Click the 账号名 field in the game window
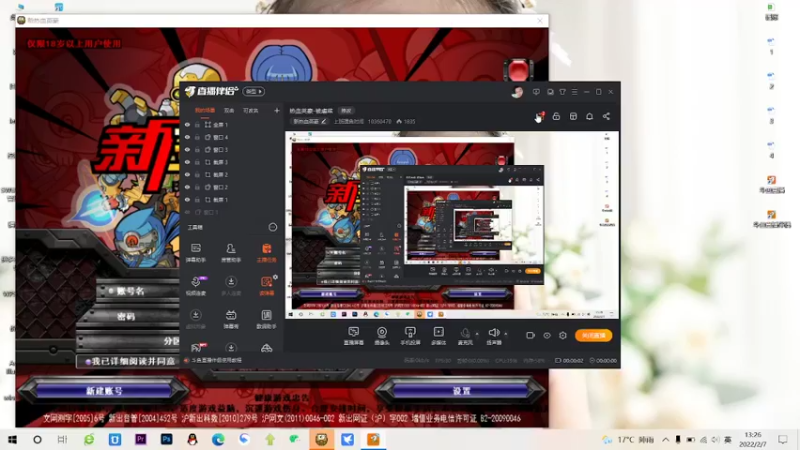The width and height of the screenshot is (800, 450). pos(138,291)
